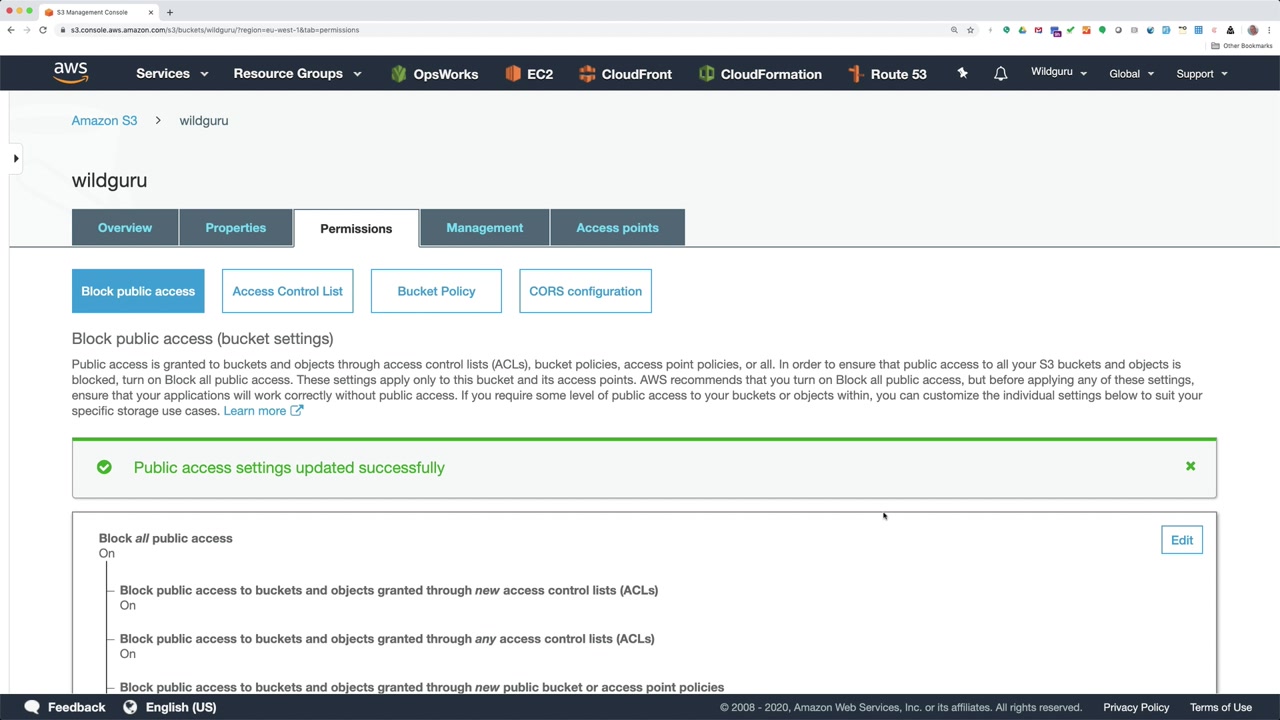The width and height of the screenshot is (1280, 720).
Task: Follow the Learn more link
Action: (x=263, y=411)
